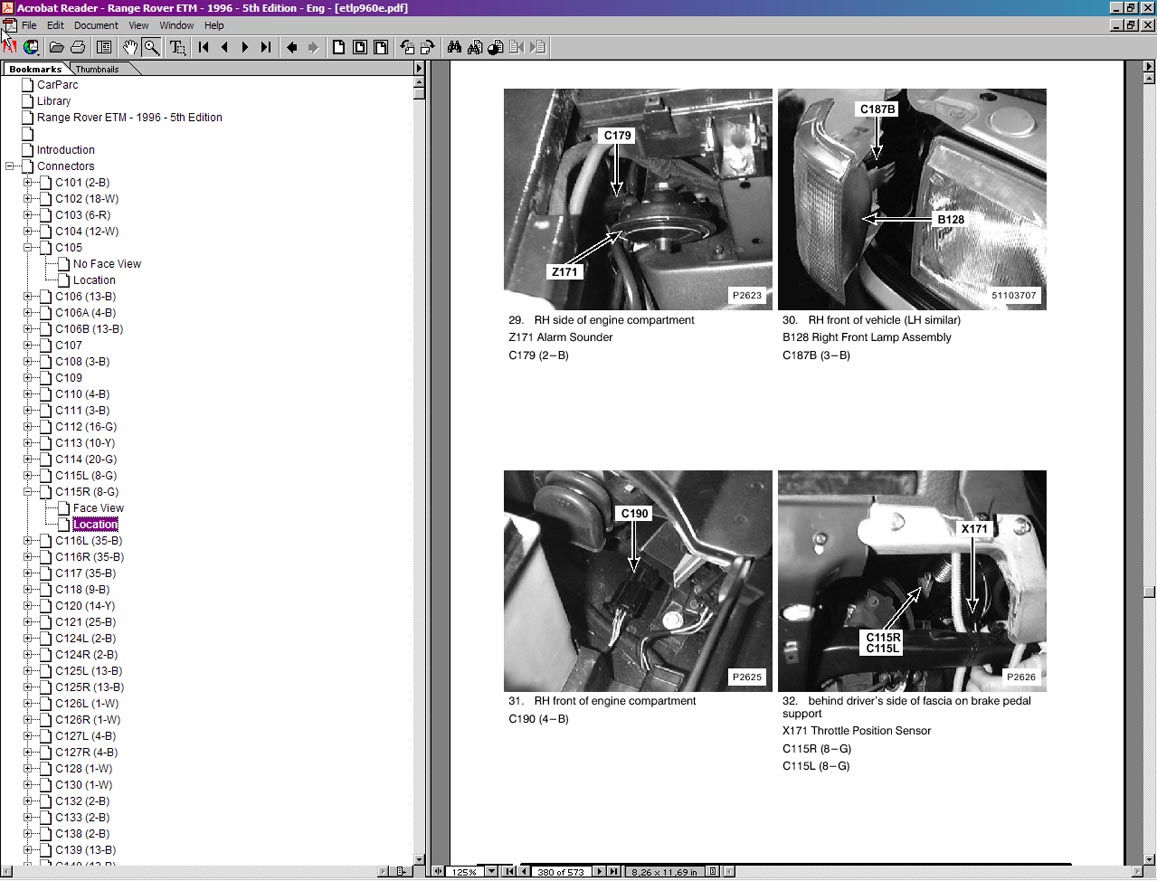1157x881 pixels.
Task: Click the Go to Previous View arrow
Action: (292, 47)
